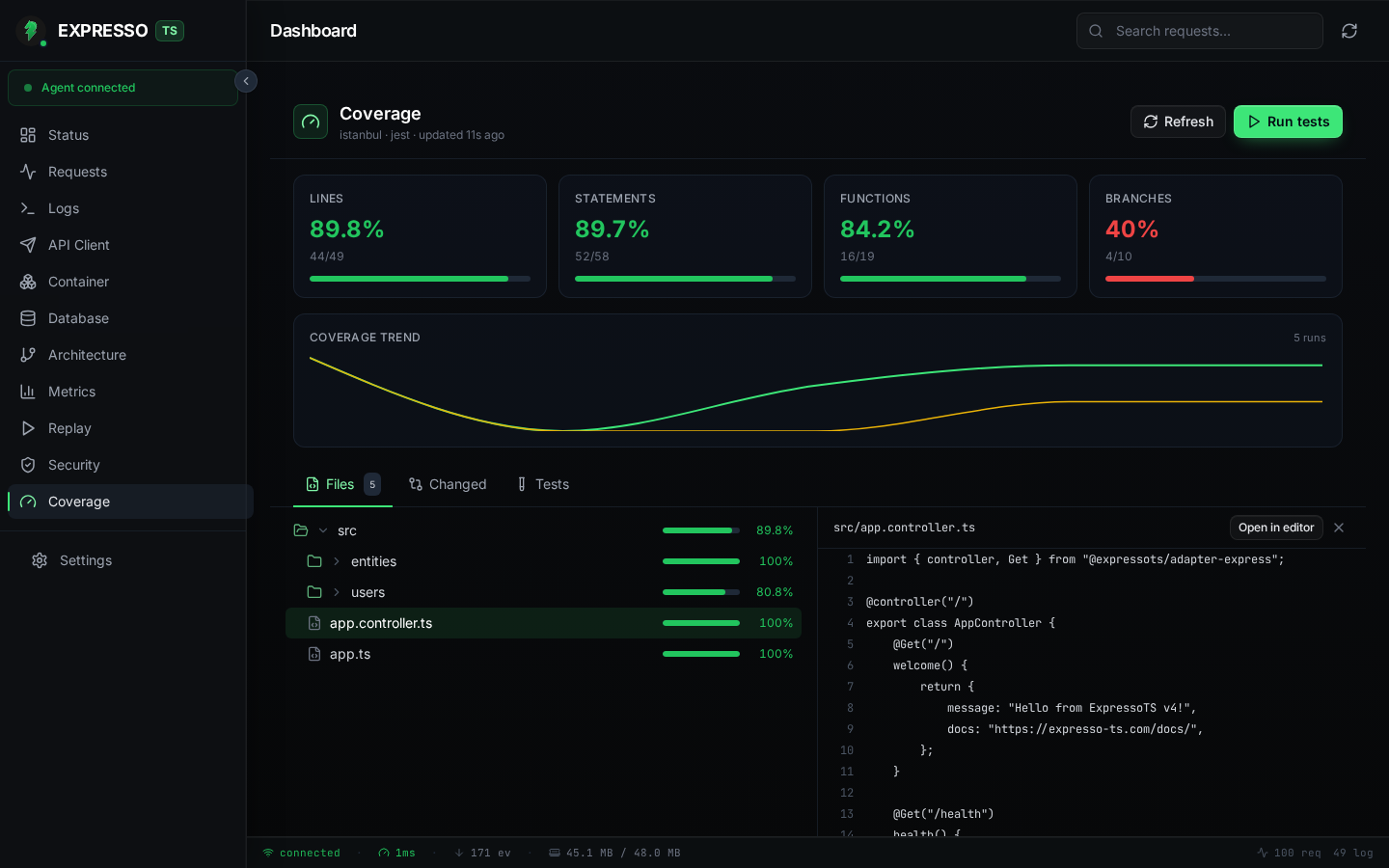1389x868 pixels.
Task: Switch to the Files tab
Action: 342,484
